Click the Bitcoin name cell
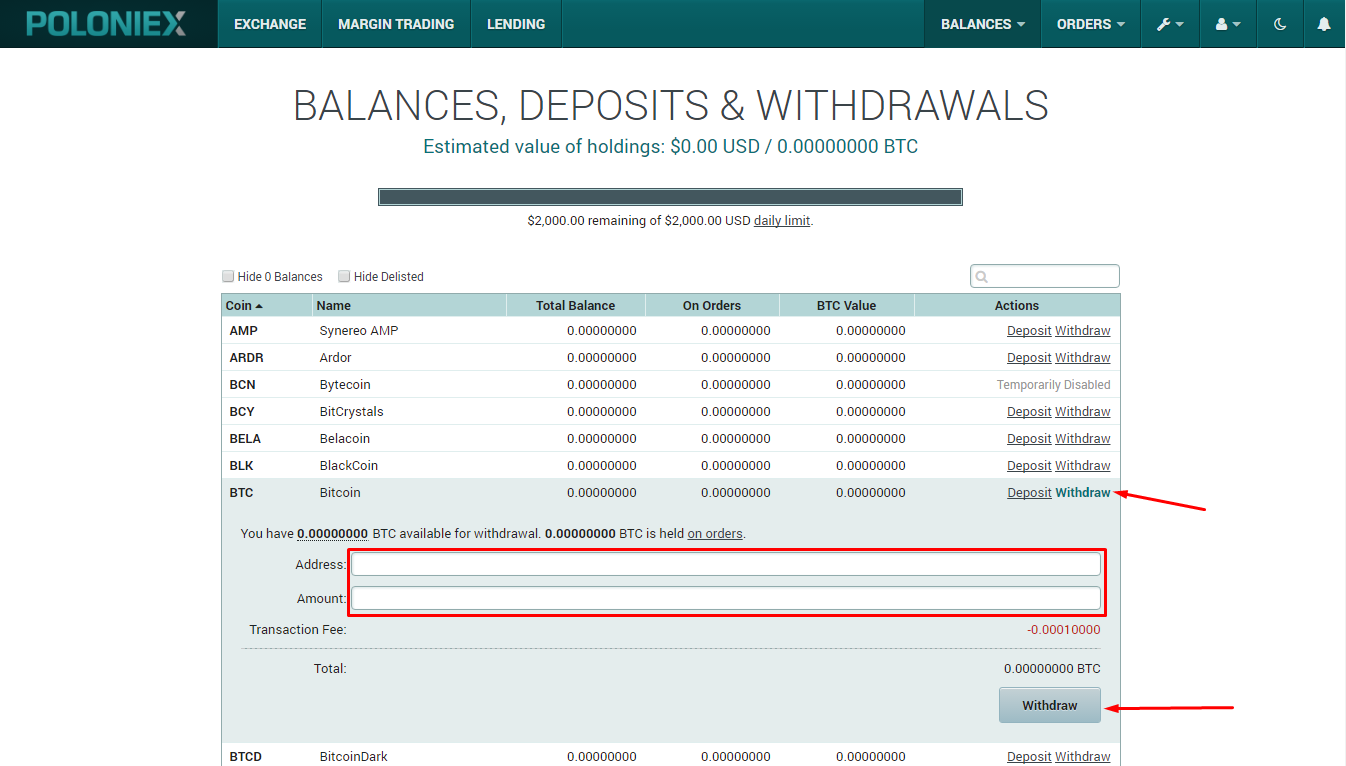Viewport: 1346px width, 766px height. pyautogui.click(x=340, y=493)
